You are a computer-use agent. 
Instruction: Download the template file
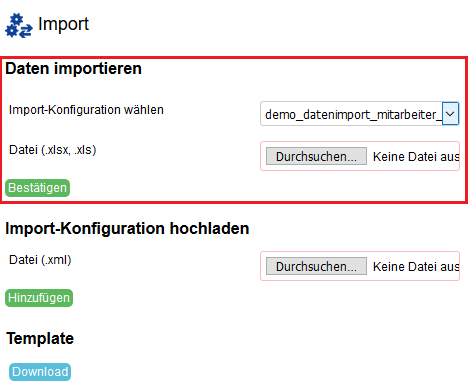[40, 372]
